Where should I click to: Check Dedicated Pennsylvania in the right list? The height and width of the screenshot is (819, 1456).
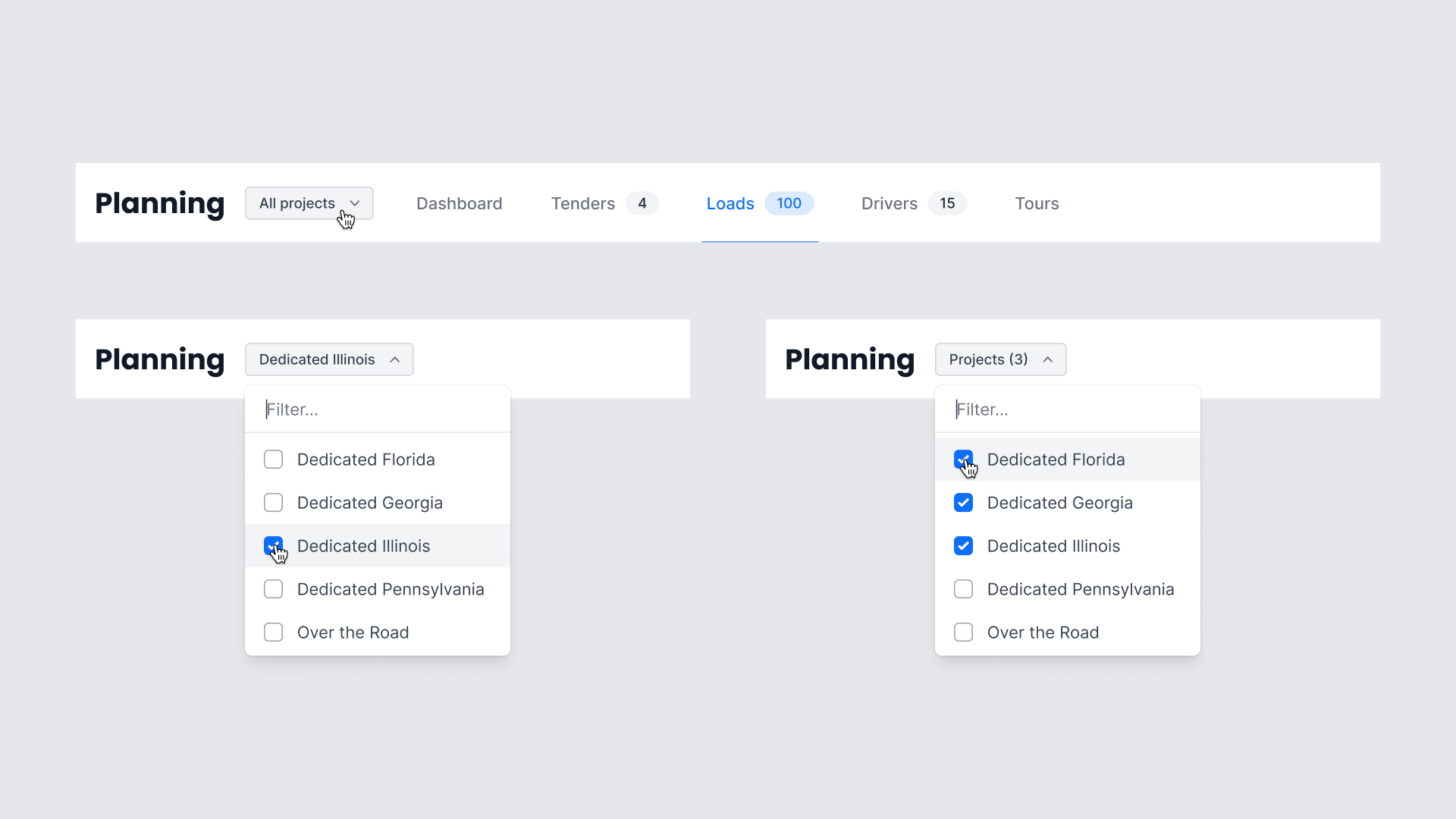(963, 589)
